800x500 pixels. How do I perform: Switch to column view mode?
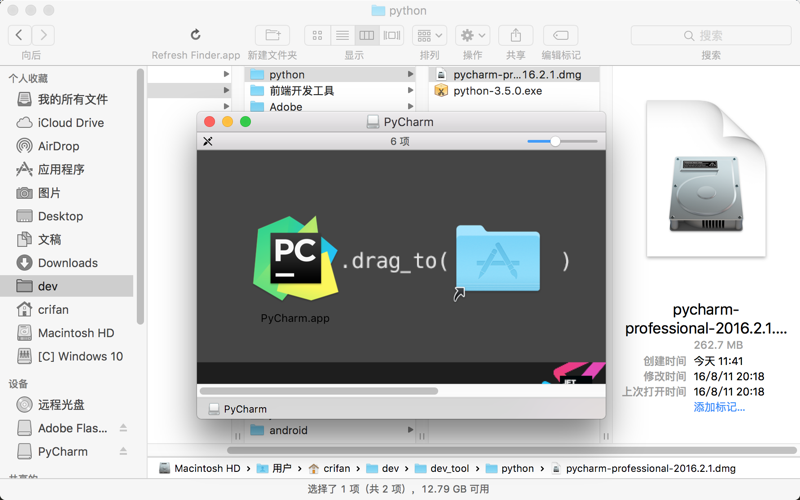pyautogui.click(x=366, y=35)
